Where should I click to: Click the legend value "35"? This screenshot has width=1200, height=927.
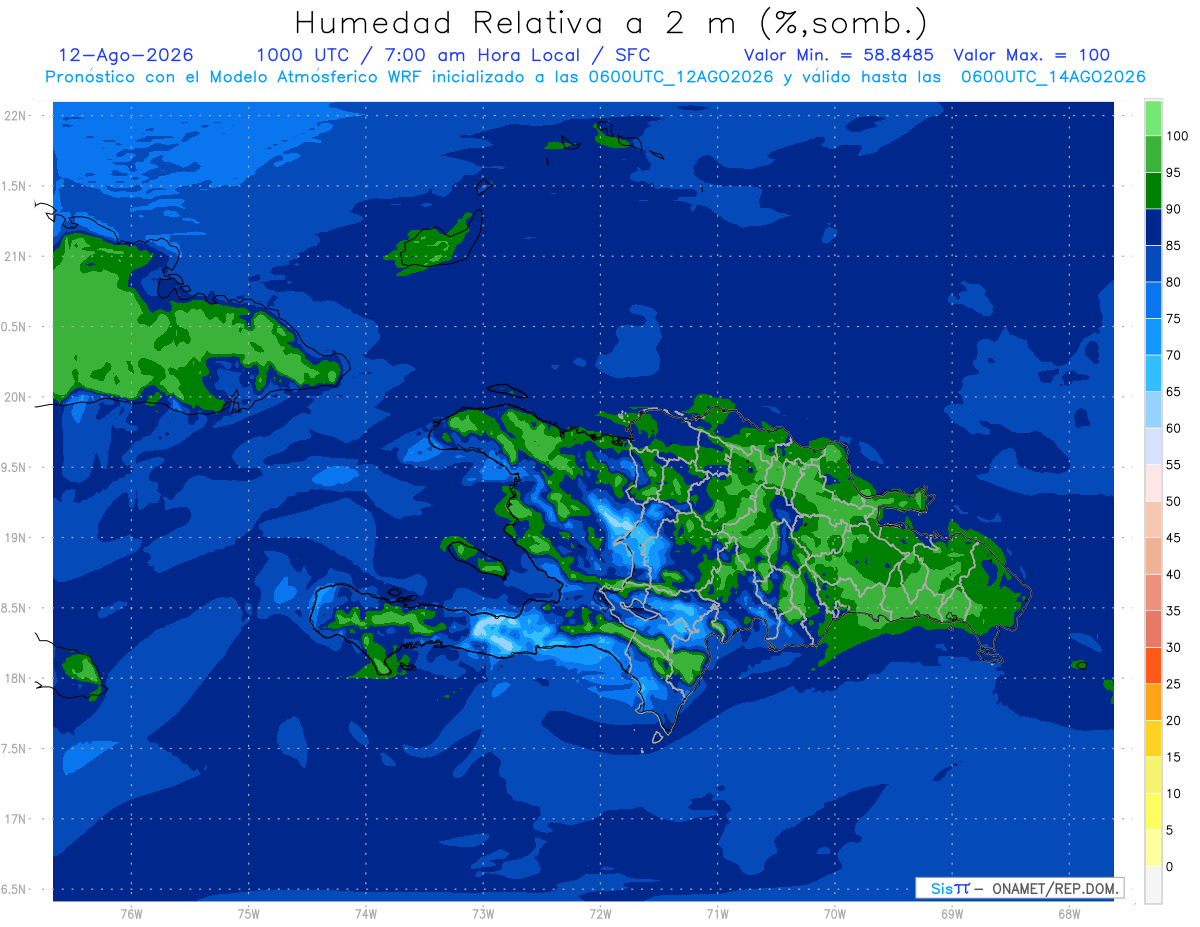click(1173, 610)
